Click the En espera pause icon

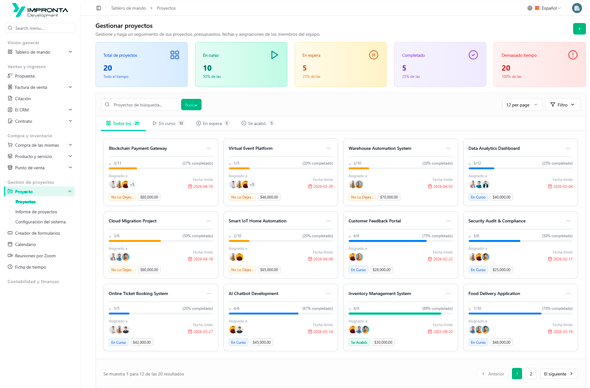pyautogui.click(x=373, y=55)
